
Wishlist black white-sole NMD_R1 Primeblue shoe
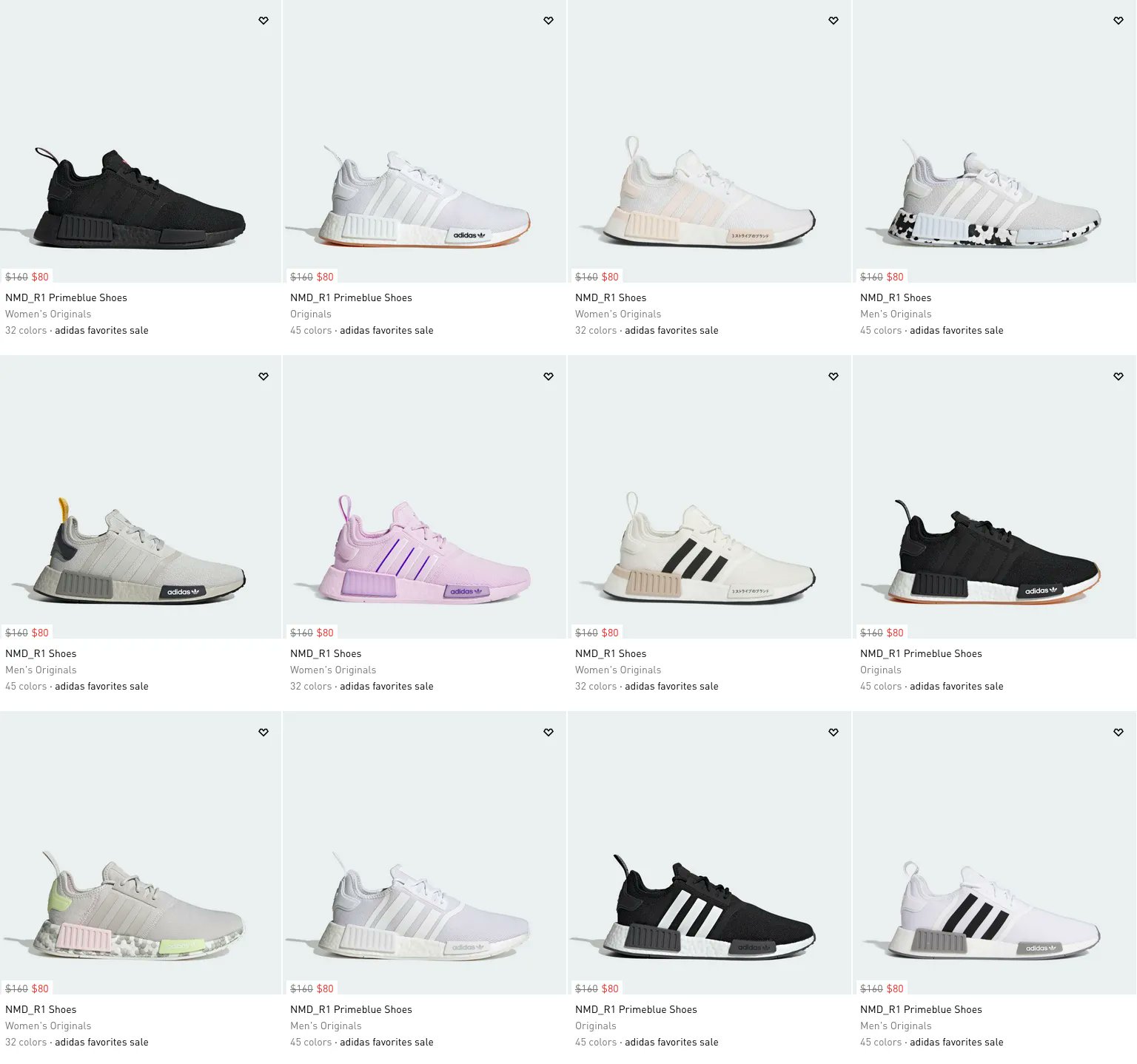pyautogui.click(x=1118, y=377)
